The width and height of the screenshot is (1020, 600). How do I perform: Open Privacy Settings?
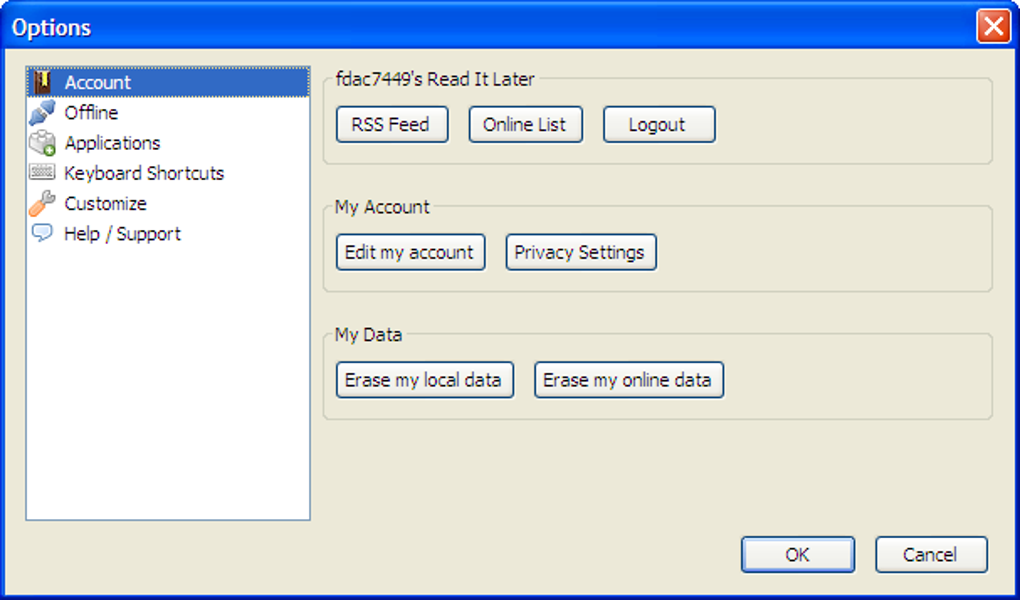point(581,252)
